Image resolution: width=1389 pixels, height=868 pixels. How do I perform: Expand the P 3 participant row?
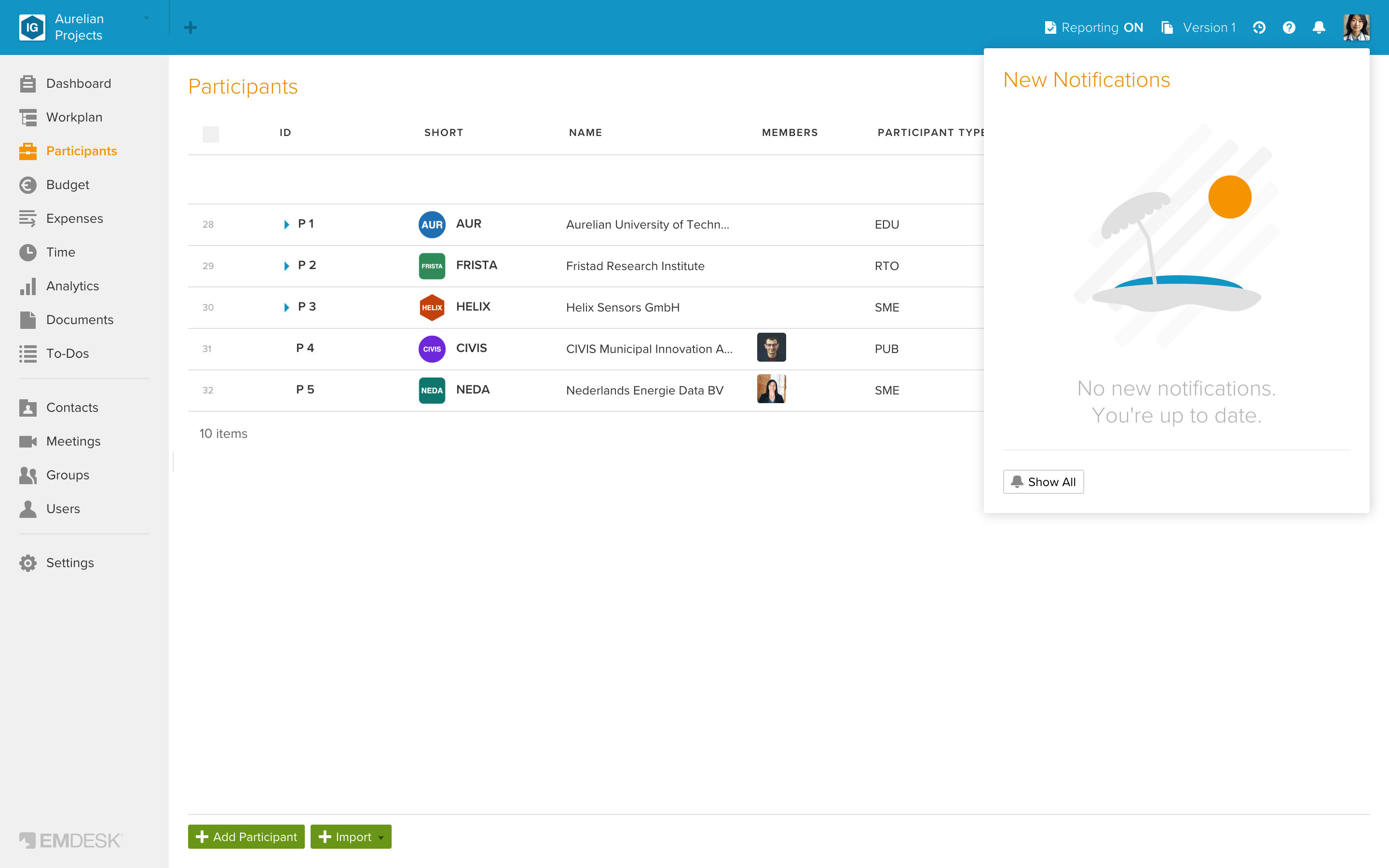coord(286,307)
